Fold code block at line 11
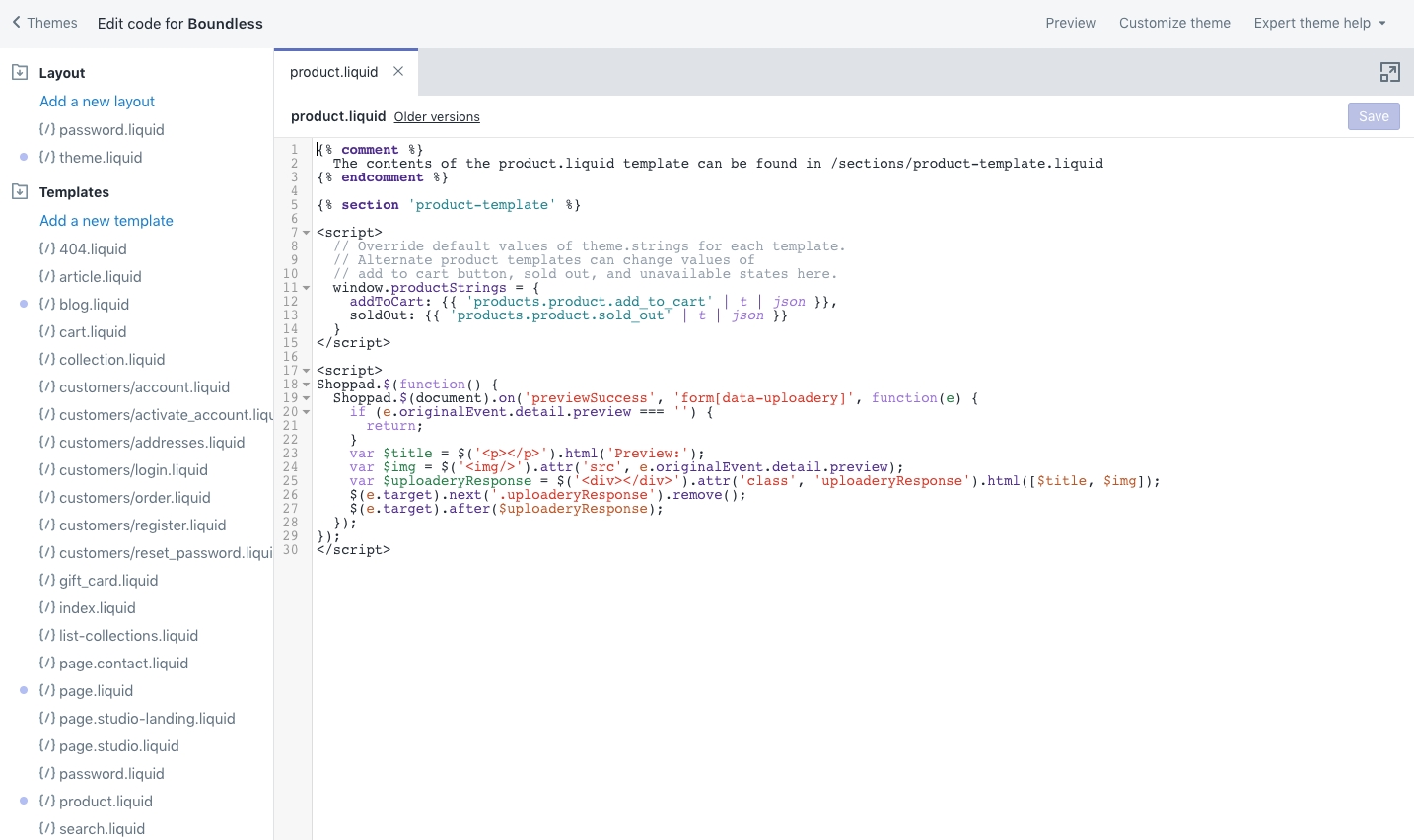1414x840 pixels. click(x=306, y=288)
